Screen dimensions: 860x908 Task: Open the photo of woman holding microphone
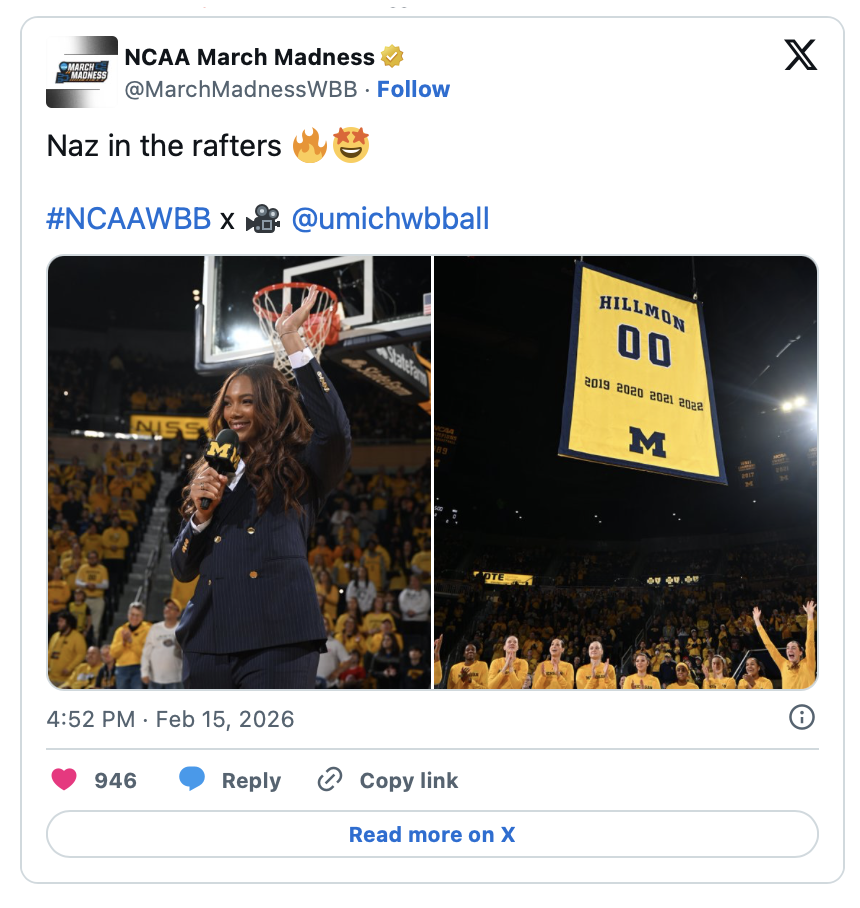240,472
